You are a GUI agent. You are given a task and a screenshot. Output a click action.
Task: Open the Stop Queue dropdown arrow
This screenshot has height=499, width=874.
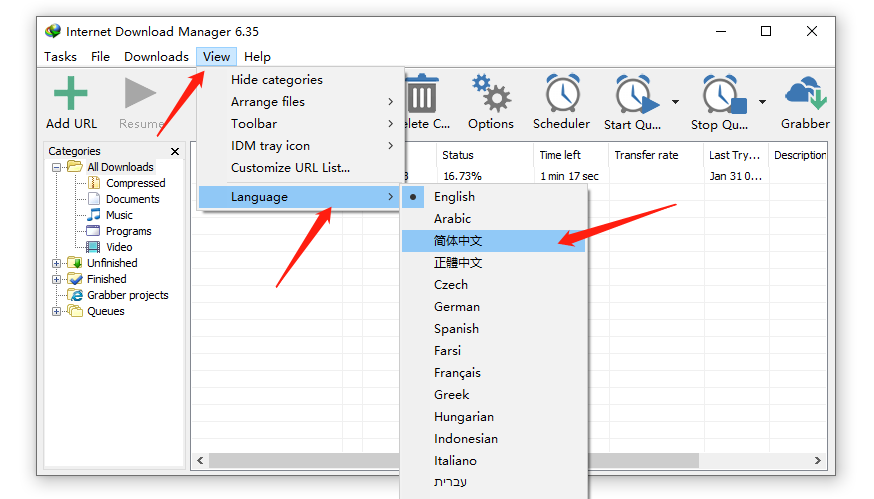coord(762,102)
